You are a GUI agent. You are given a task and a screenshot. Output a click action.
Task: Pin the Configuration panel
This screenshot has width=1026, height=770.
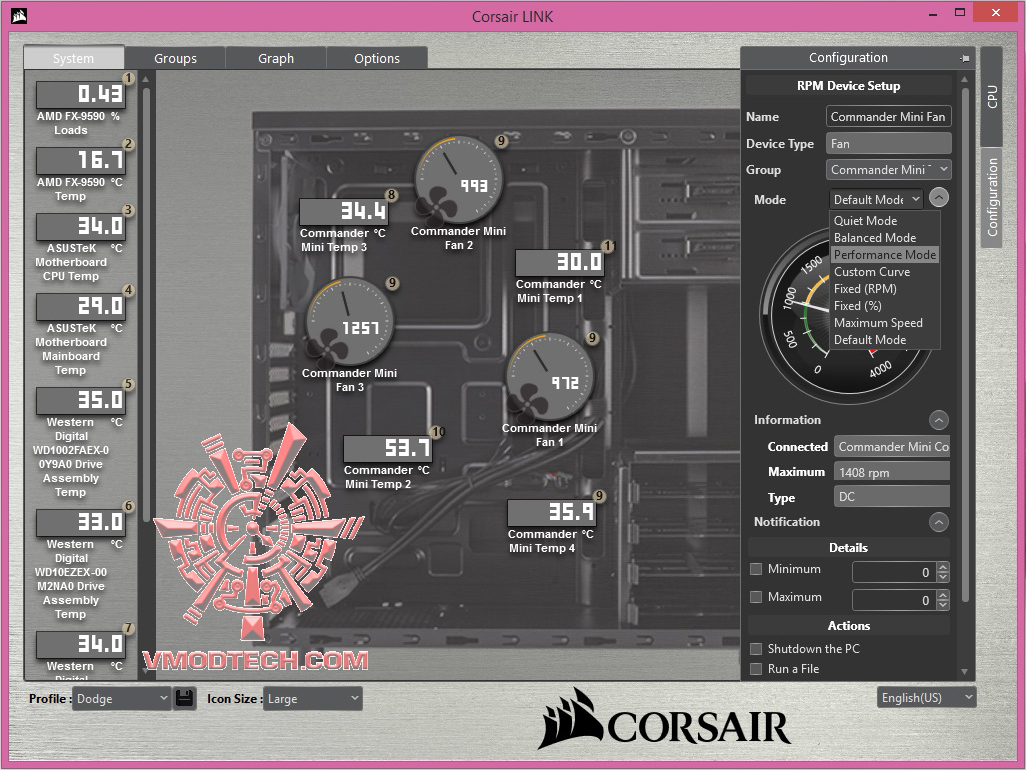point(964,58)
